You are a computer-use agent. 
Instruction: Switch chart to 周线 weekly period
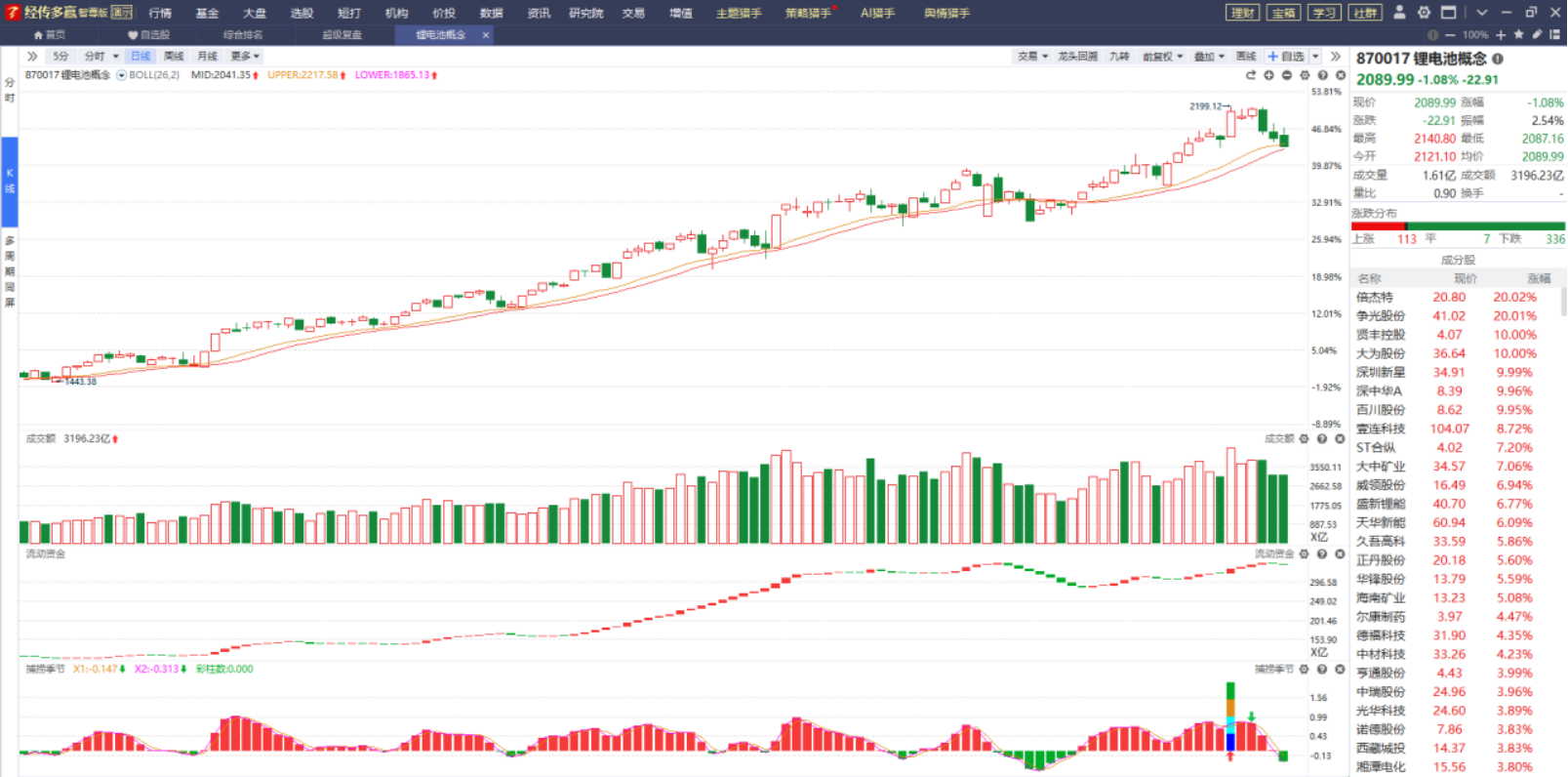click(x=174, y=57)
